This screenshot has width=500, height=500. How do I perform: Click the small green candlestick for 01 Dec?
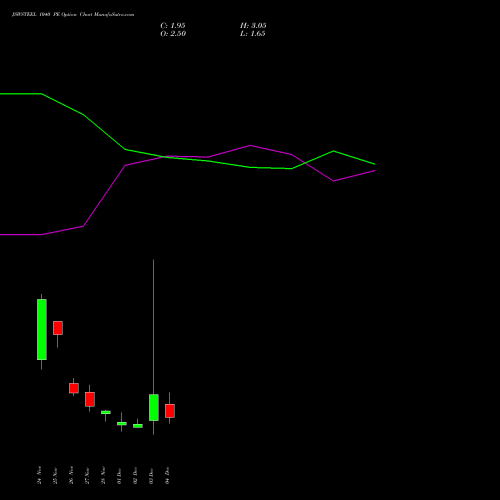[x=122, y=423]
